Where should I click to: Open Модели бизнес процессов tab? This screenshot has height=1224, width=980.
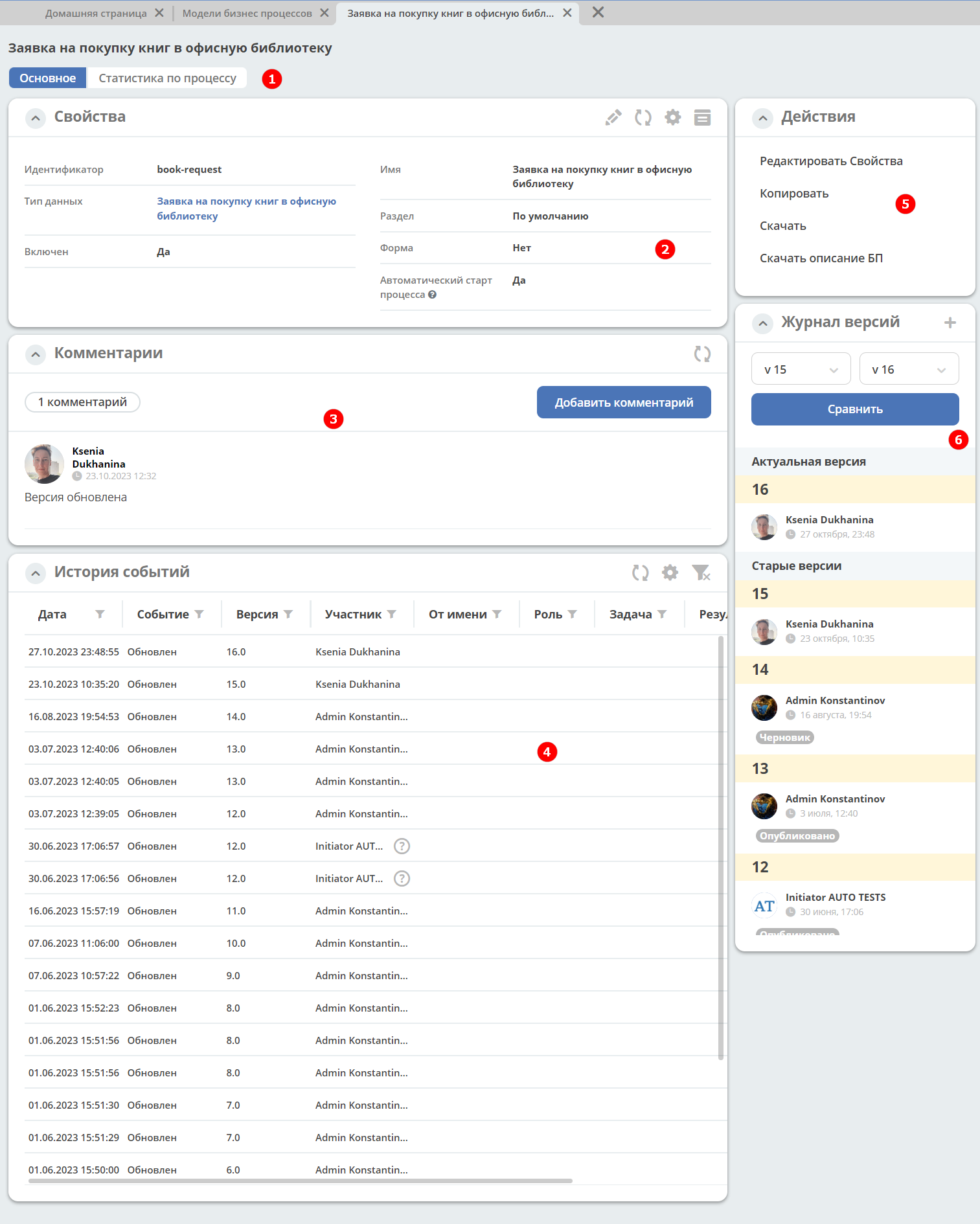point(247,13)
